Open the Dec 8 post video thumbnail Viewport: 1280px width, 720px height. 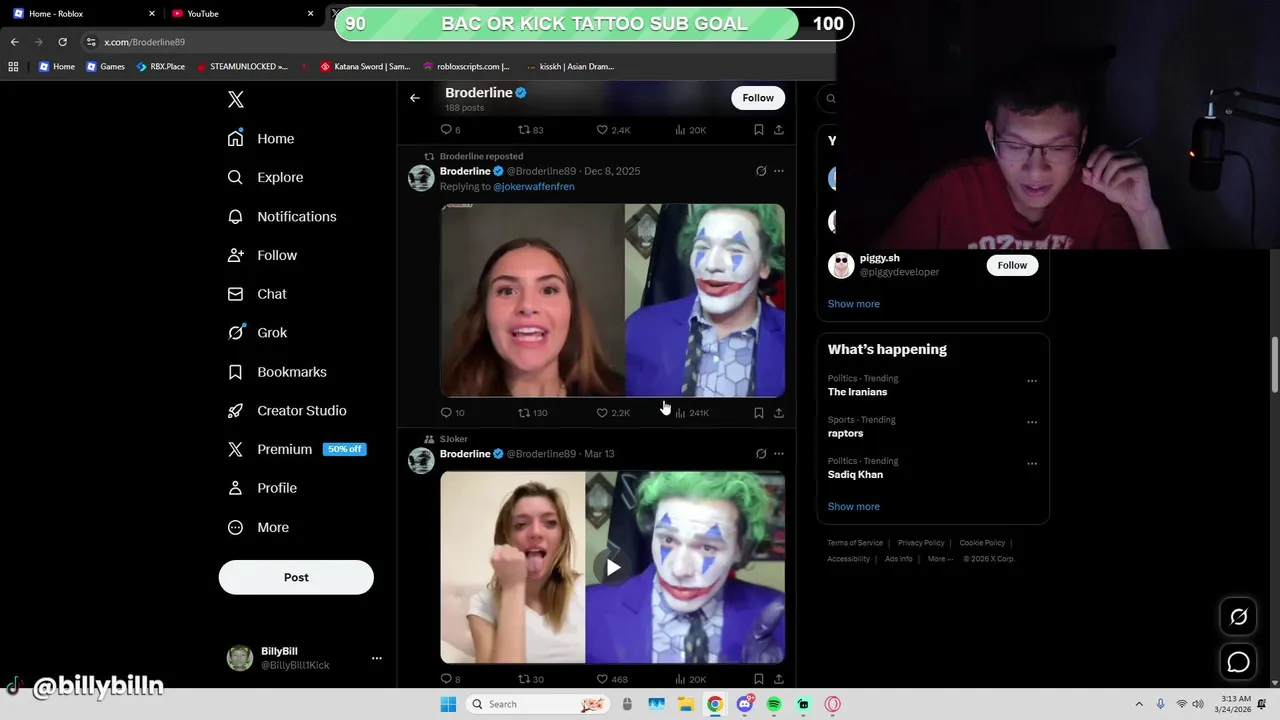(613, 300)
